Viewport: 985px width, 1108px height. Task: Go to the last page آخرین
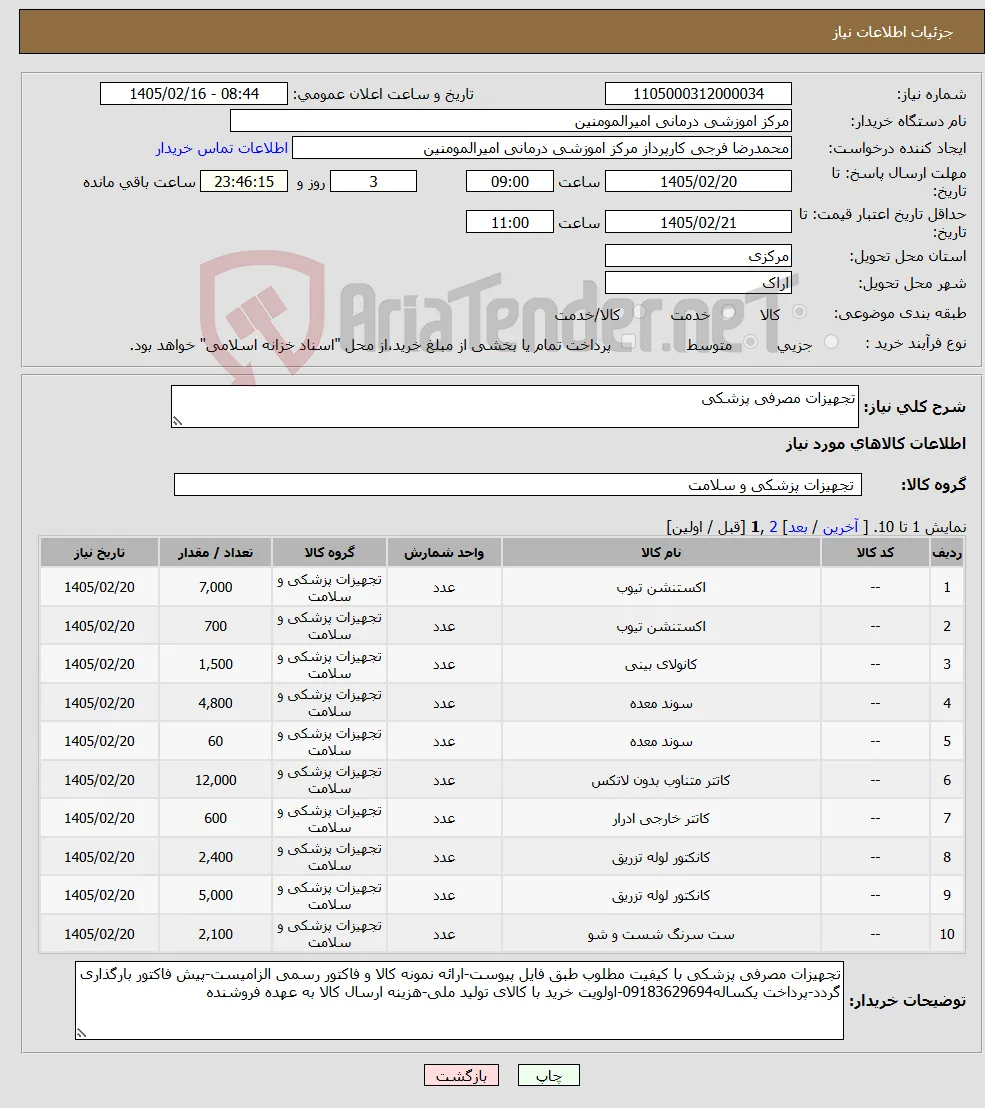(x=840, y=527)
